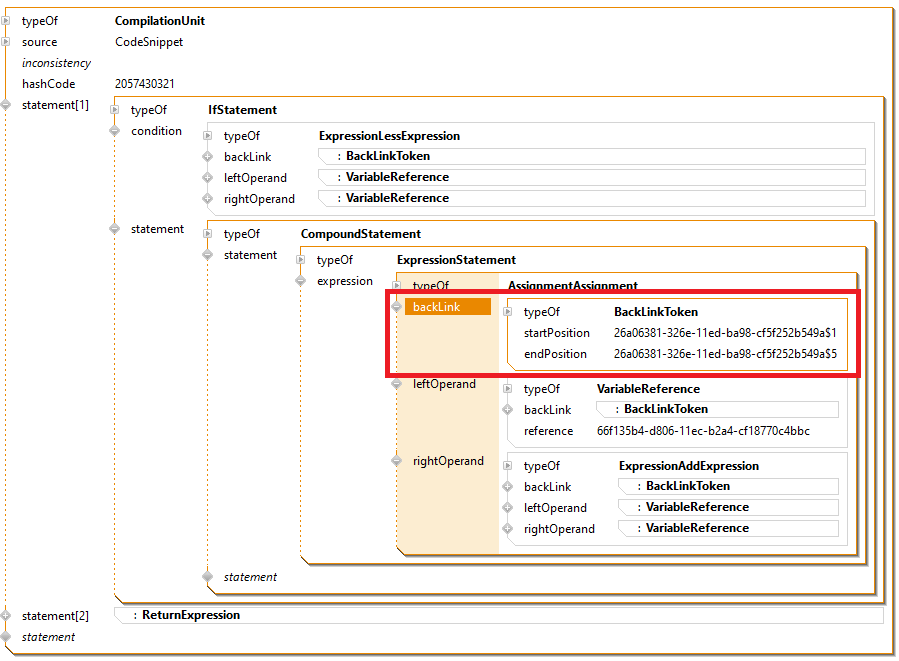The height and width of the screenshot is (661, 899).
Task: Click the typeOf arrow icon beside IfStatement
Action: click(115, 110)
